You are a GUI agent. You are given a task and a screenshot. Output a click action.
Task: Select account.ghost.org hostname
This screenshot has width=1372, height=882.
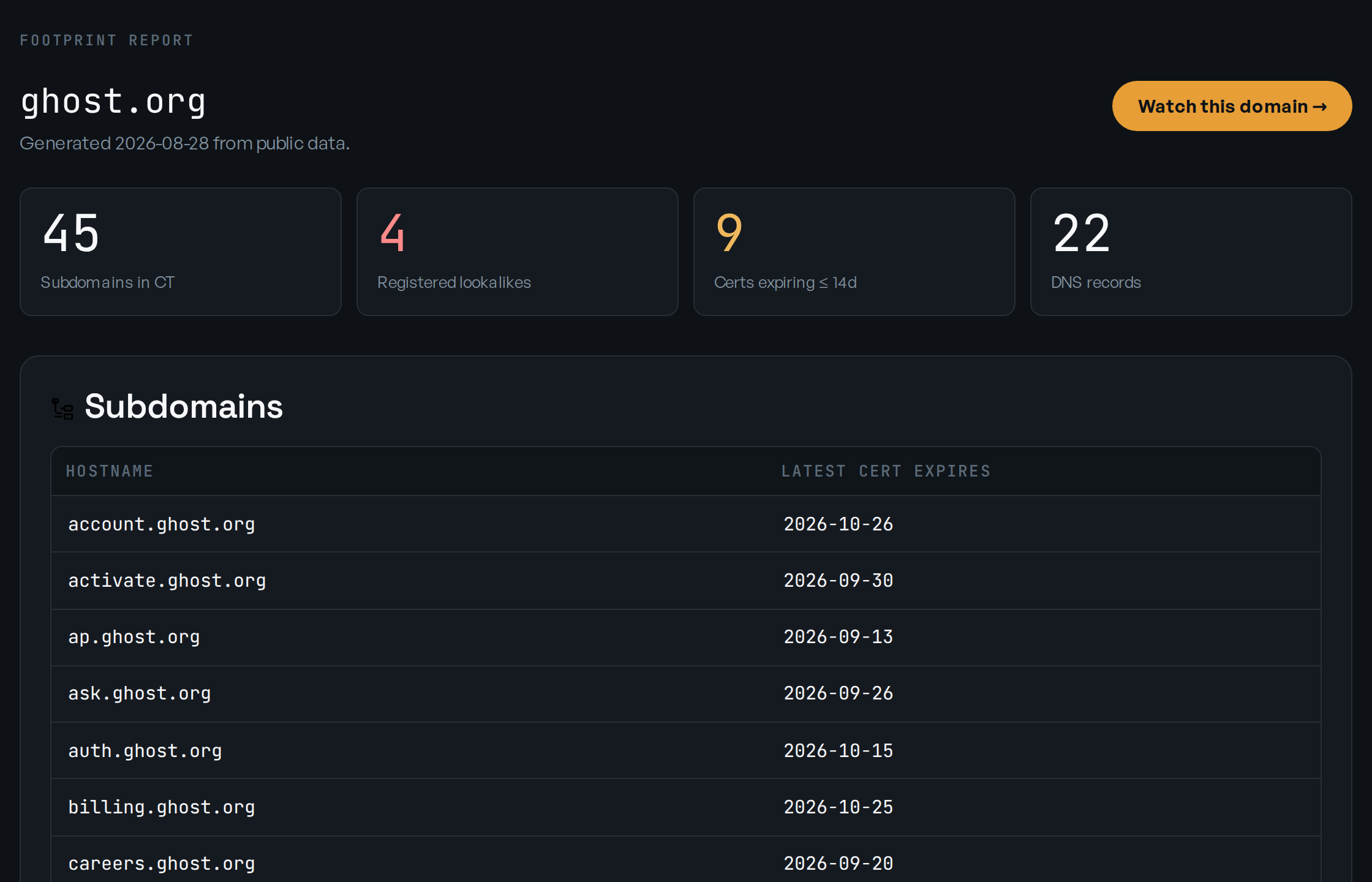click(x=162, y=524)
